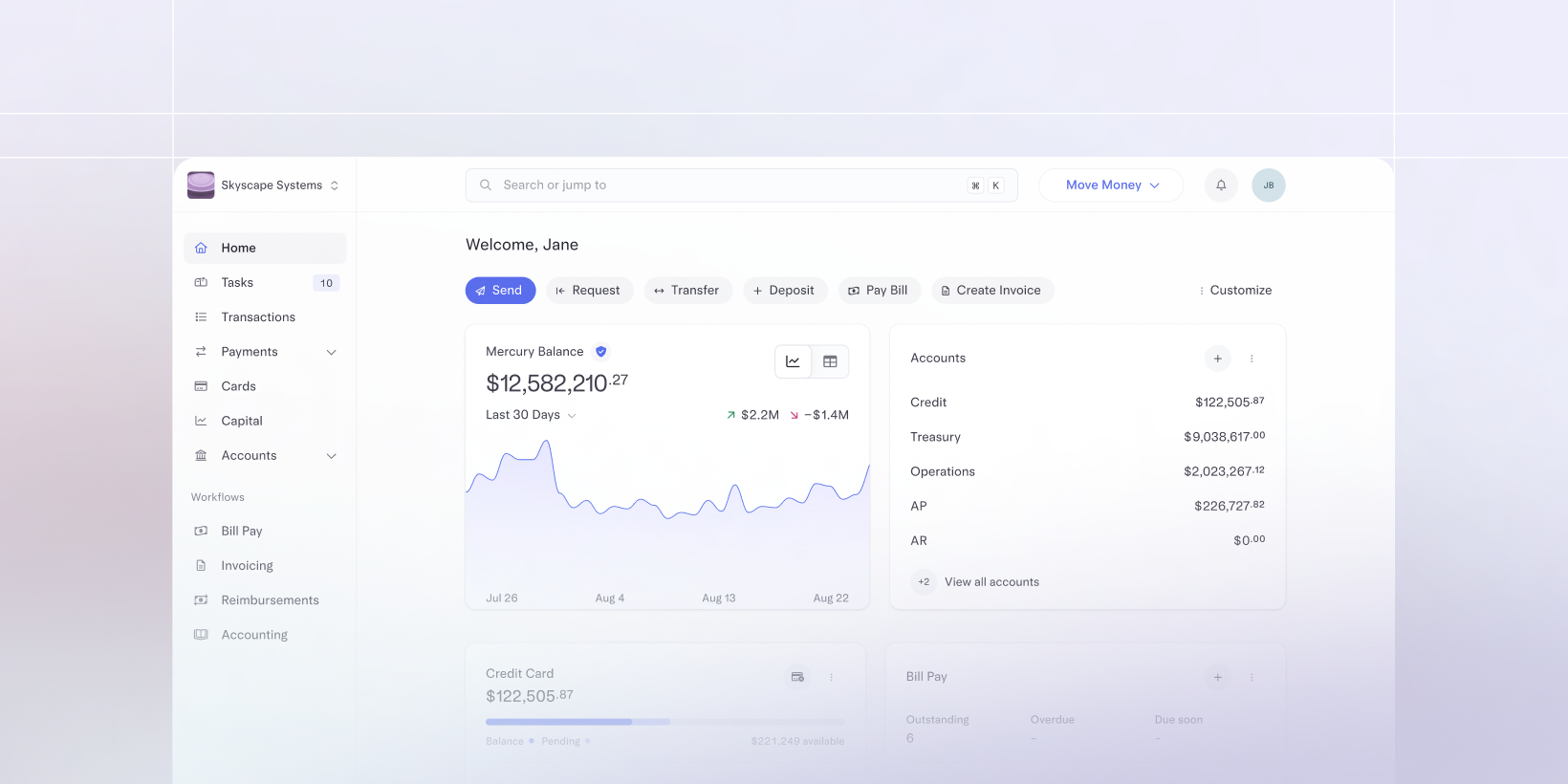Open Capital in the sidebar
Screen dimensions: 1568x784
pos(265,421)
